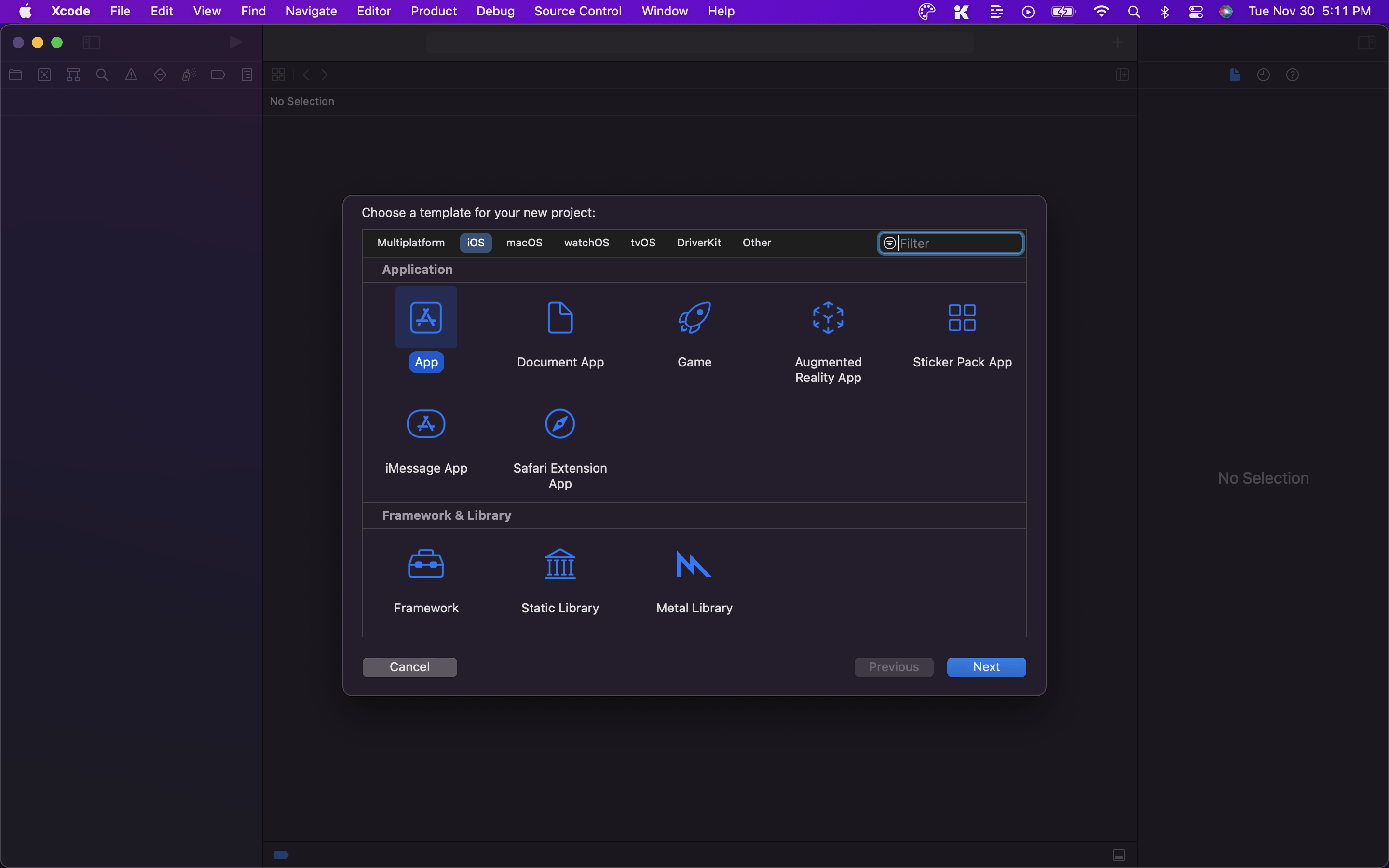The width and height of the screenshot is (1389, 868).
Task: Click the Cancel button
Action: click(x=409, y=667)
